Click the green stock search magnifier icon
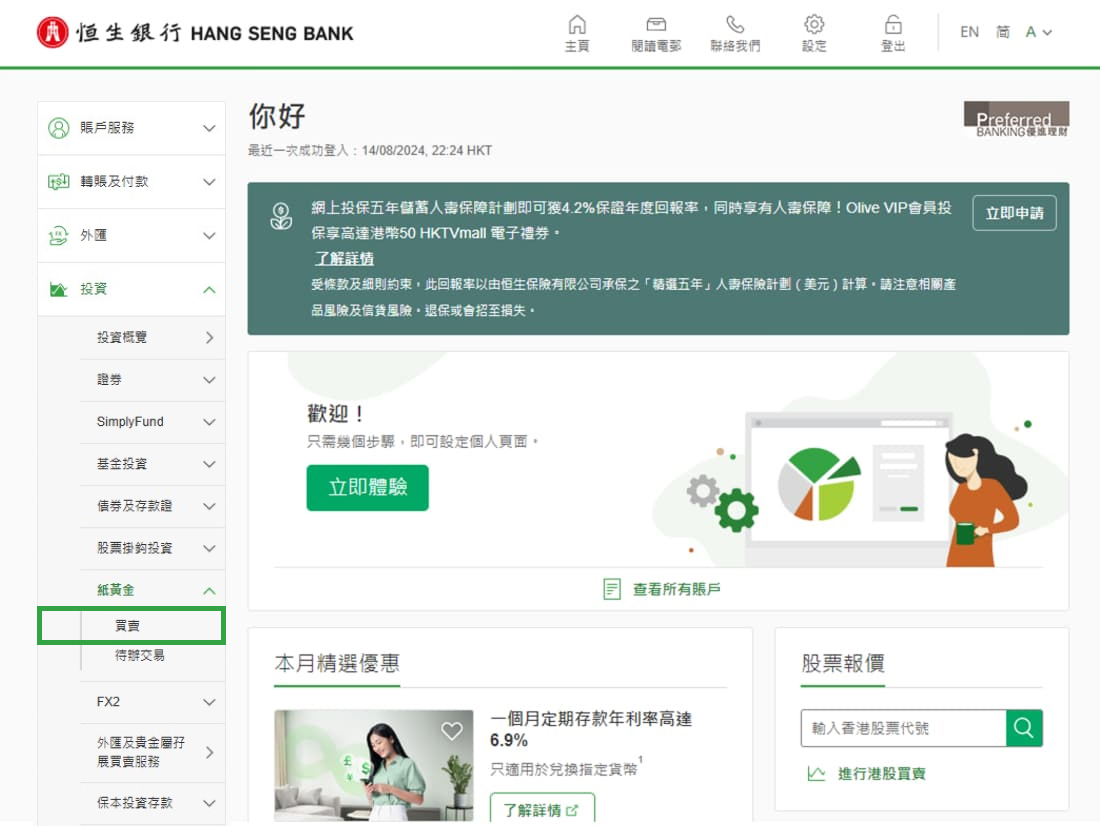Image resolution: width=1100 pixels, height=826 pixels. pos(1024,728)
